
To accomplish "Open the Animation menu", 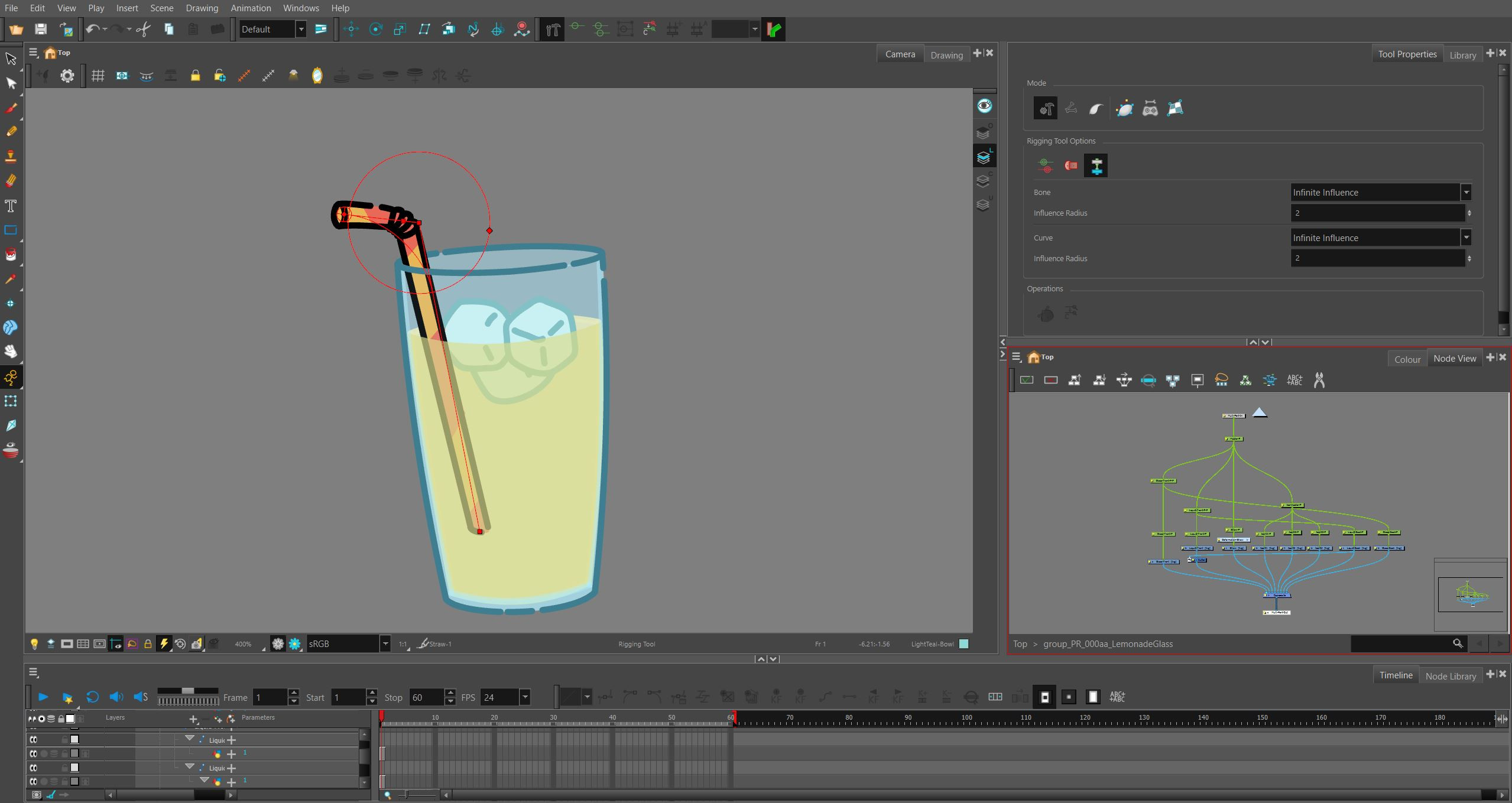I will (x=251, y=8).
